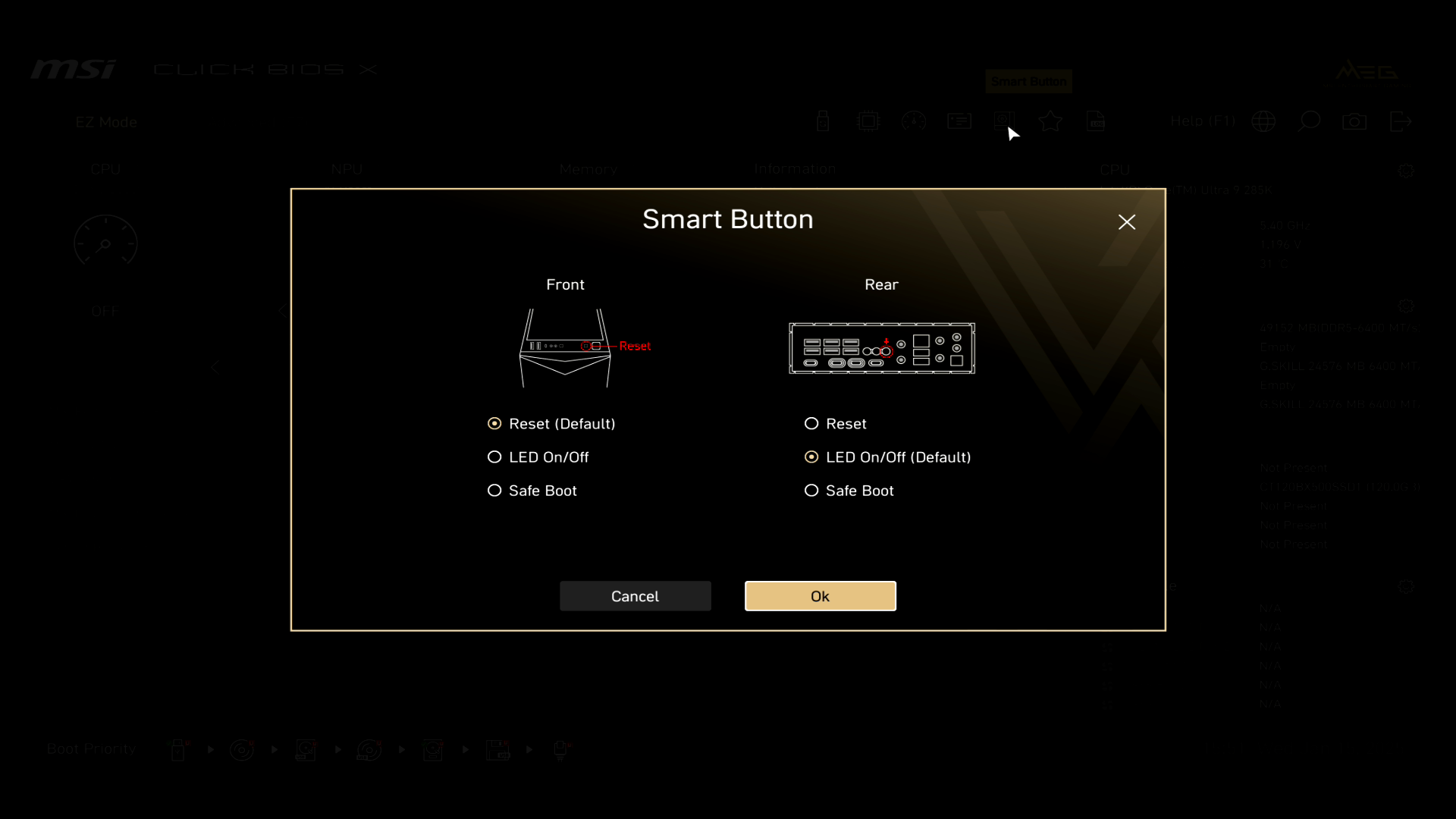The image size is (1456, 819).
Task: Select Front LED On/Off option
Action: (x=495, y=457)
